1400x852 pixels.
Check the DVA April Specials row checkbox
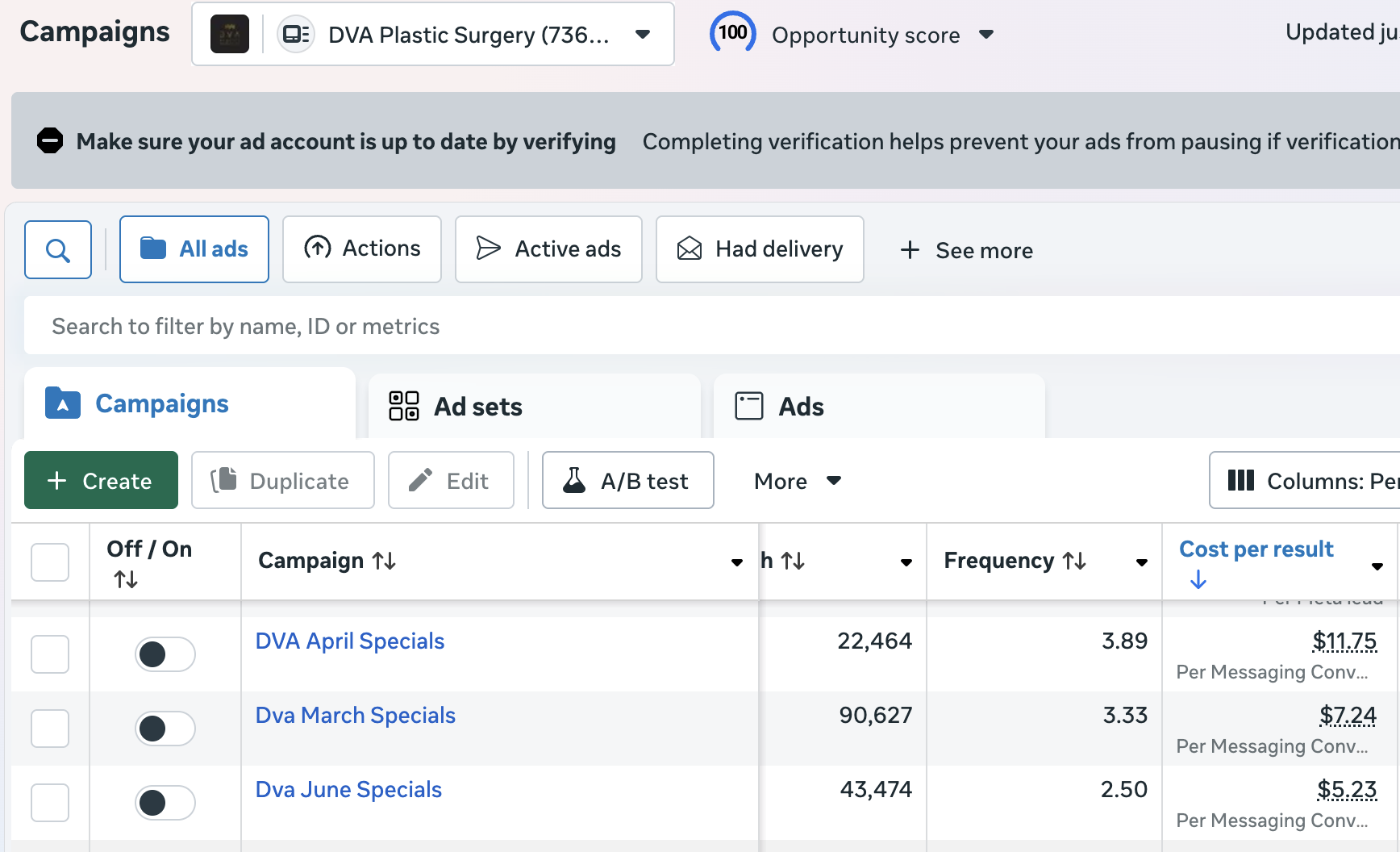[50, 654]
